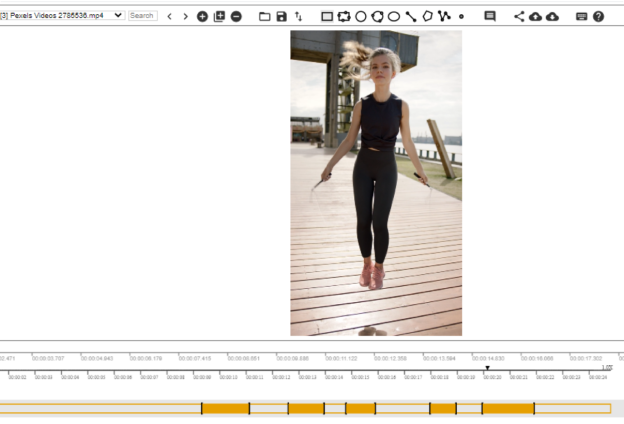Viewport: 624px width, 424px height.
Task: Select orange segment from 00:00:20 to 00:00:22
Action: point(508,408)
